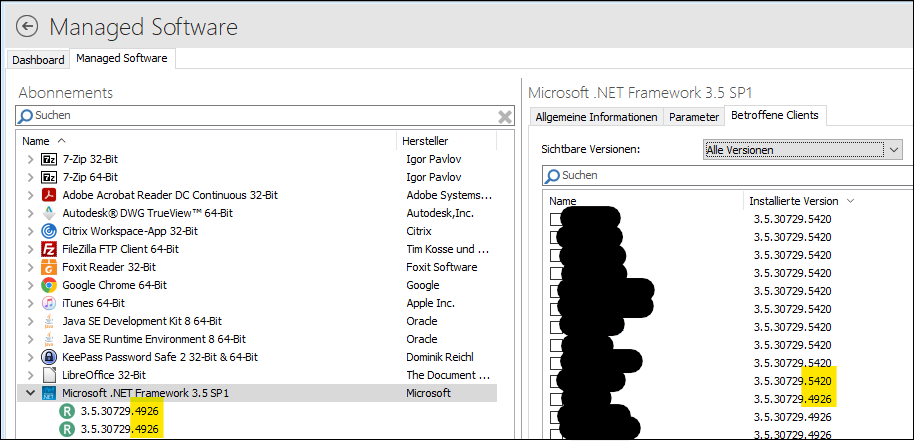
Task: Click the iTunes 64-Bit icon
Action: (48, 304)
